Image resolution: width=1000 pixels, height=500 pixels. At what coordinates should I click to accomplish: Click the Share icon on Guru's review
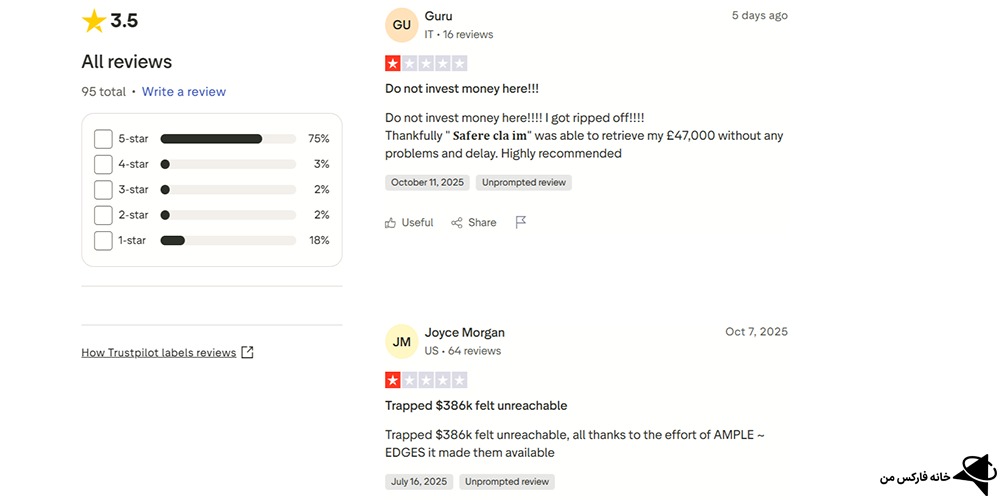(x=457, y=223)
